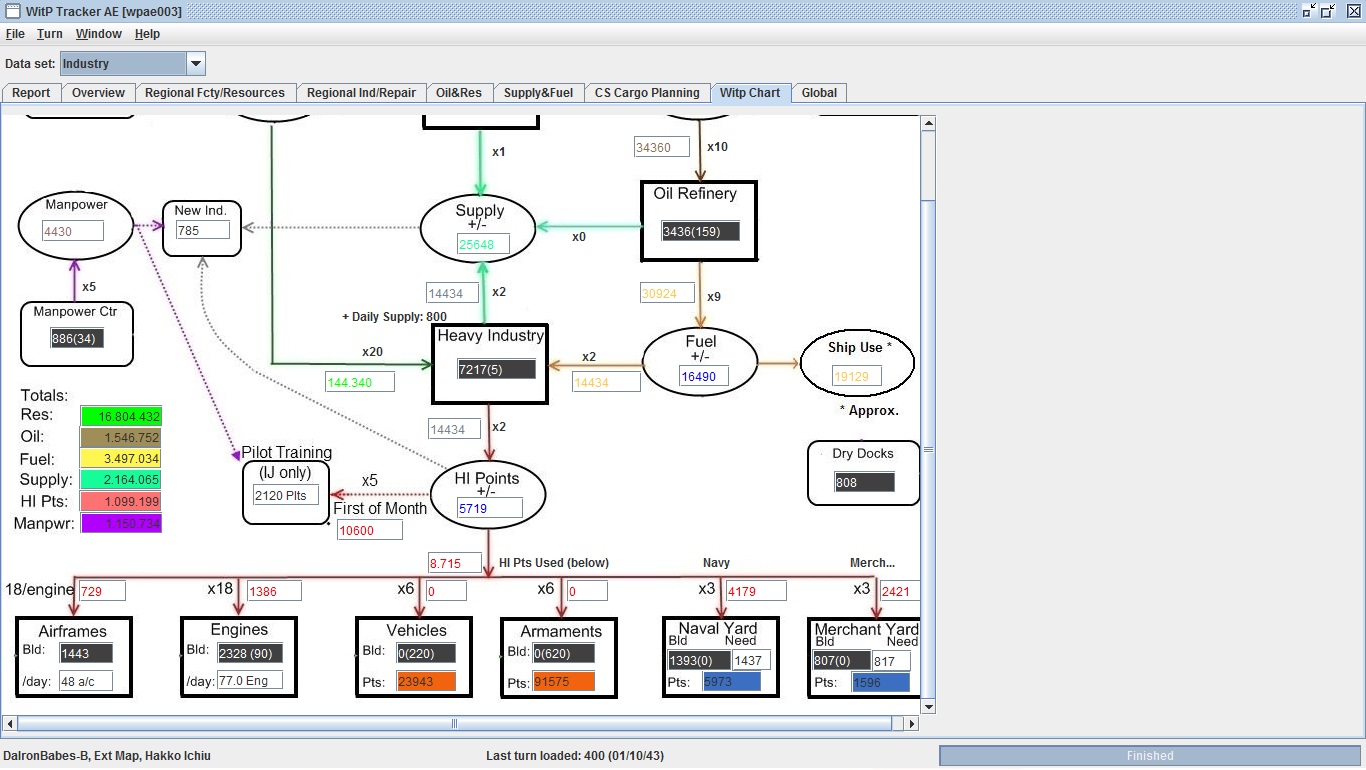Switch to the Oil&Res tab
Viewport: 1366px width, 770px height.
pyautogui.click(x=459, y=93)
